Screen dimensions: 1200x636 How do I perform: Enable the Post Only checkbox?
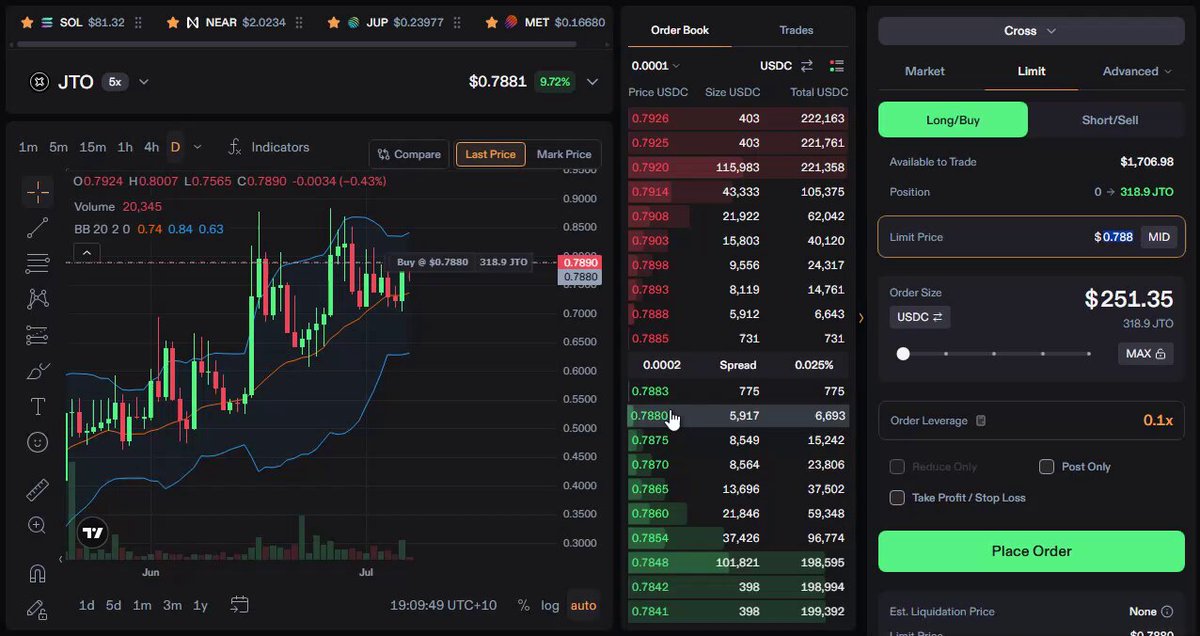coord(1047,467)
